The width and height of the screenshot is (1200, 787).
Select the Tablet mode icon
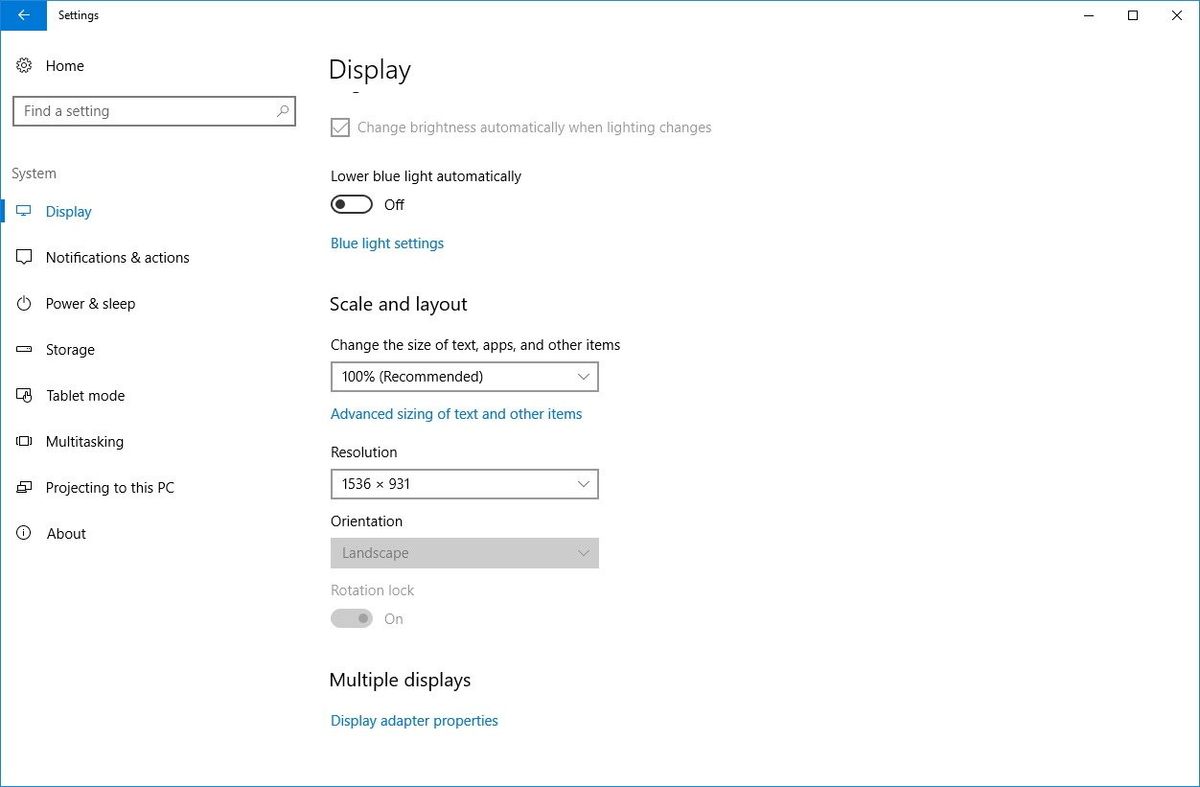pyautogui.click(x=24, y=395)
